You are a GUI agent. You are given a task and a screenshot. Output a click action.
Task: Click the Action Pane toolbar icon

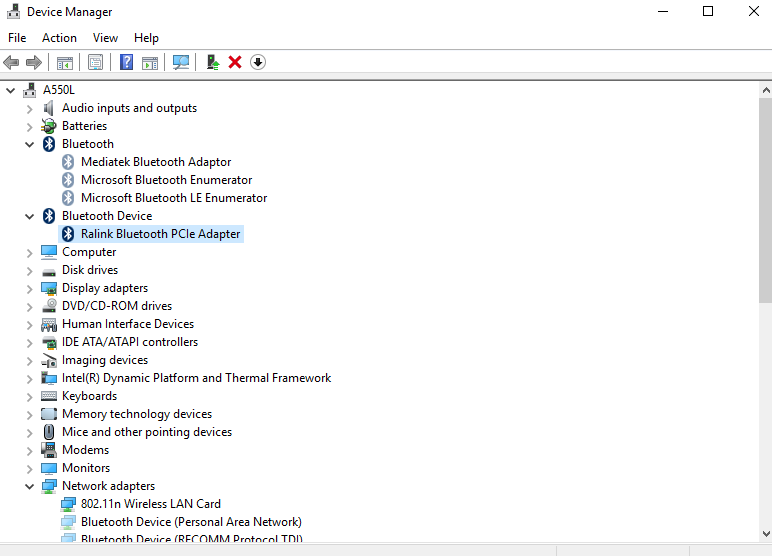pos(150,63)
